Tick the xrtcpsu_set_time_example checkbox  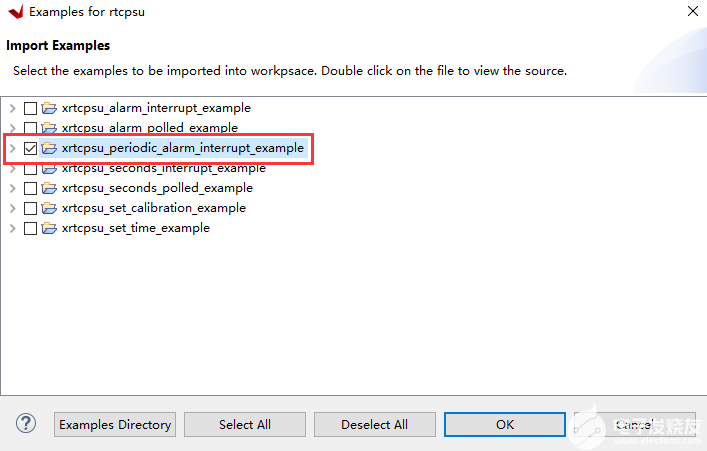tap(30, 228)
